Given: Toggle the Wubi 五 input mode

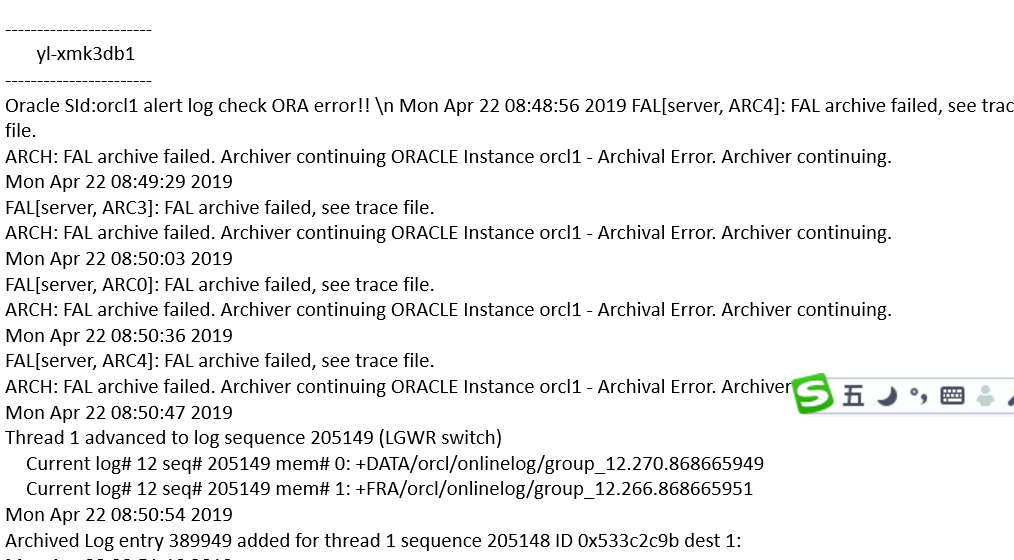Looking at the screenshot, I should tap(853, 396).
